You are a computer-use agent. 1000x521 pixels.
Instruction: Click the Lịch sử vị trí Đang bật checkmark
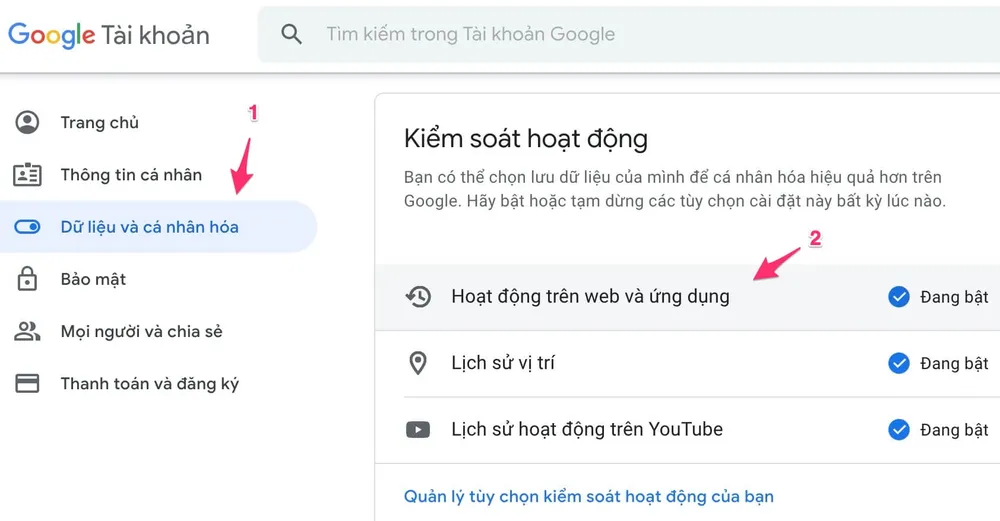pyautogui.click(x=898, y=363)
